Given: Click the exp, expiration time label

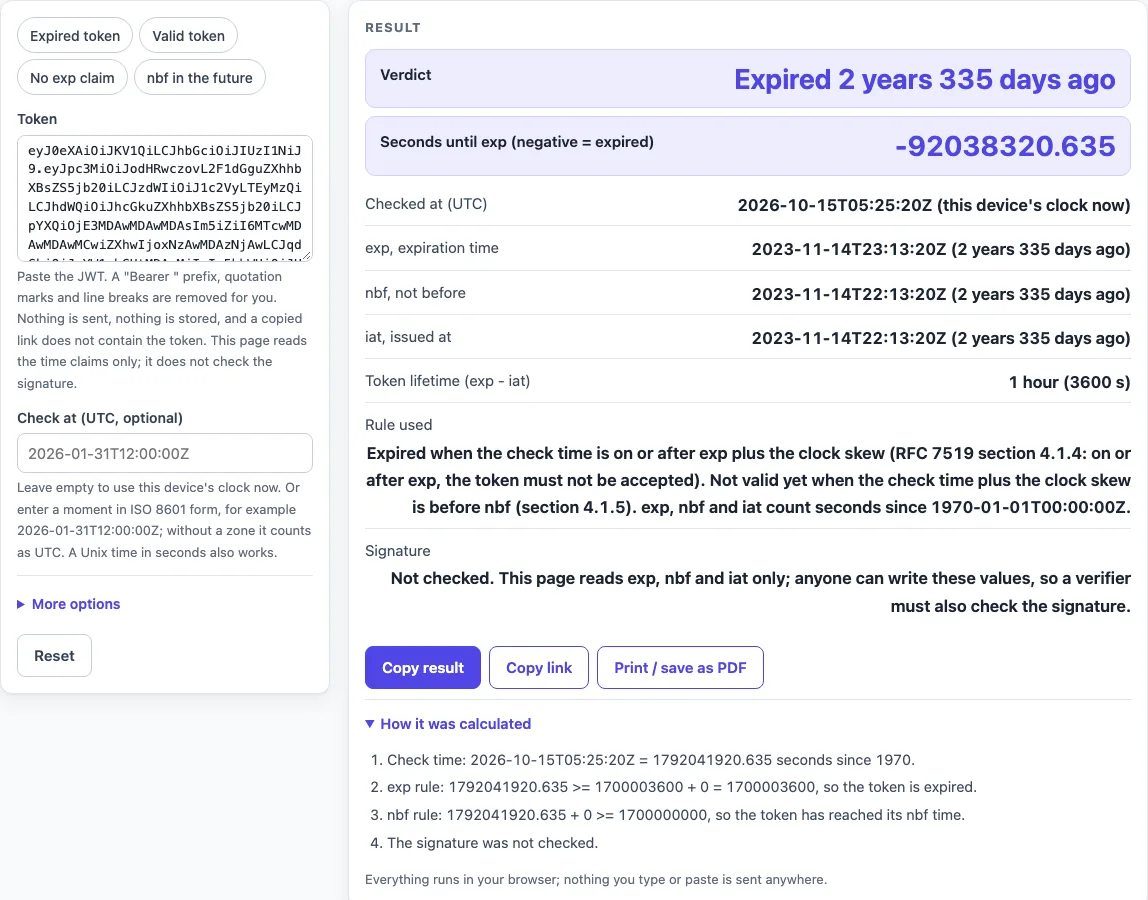Looking at the screenshot, I should 432,248.
